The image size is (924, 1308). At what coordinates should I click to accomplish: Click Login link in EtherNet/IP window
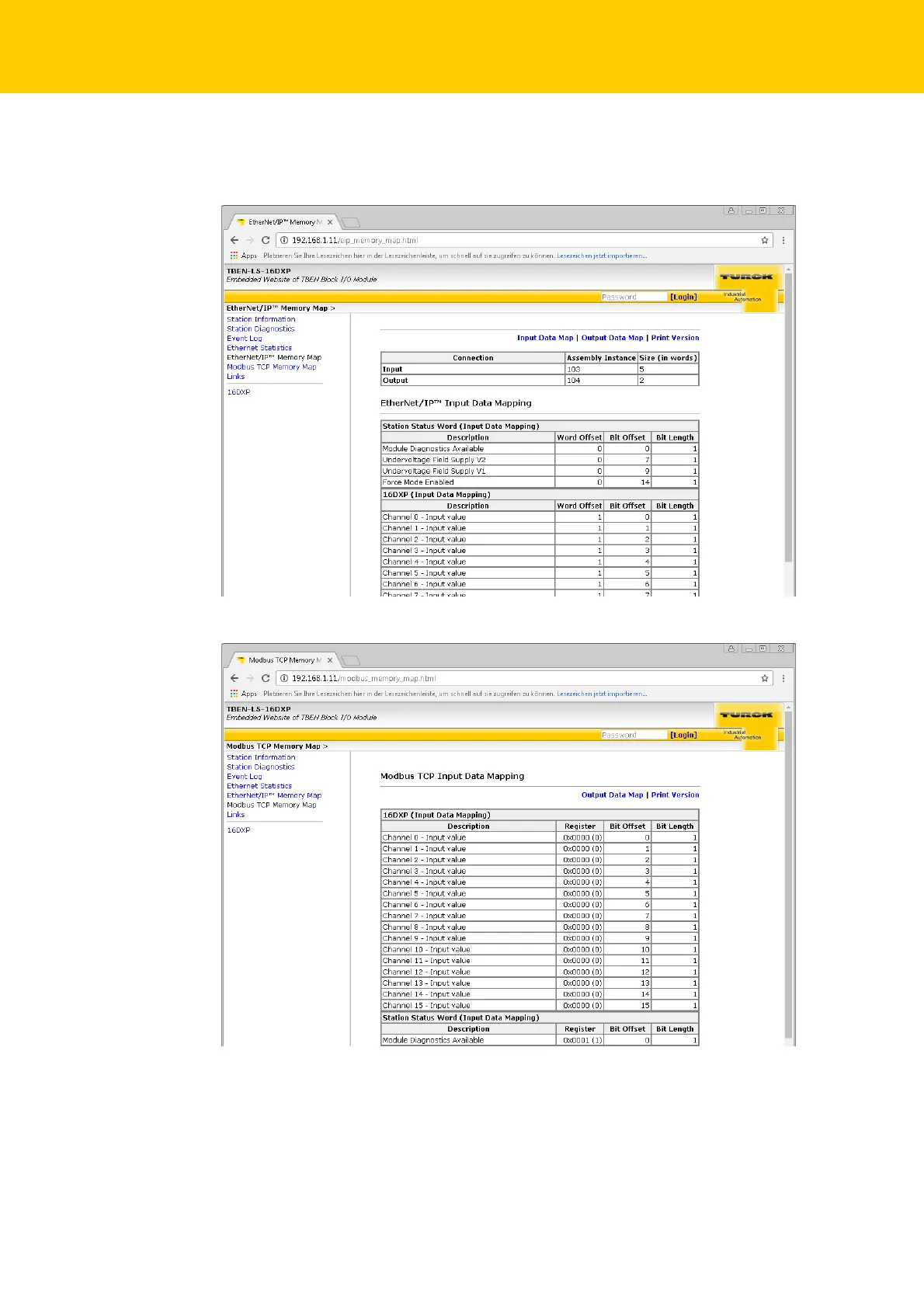683,297
